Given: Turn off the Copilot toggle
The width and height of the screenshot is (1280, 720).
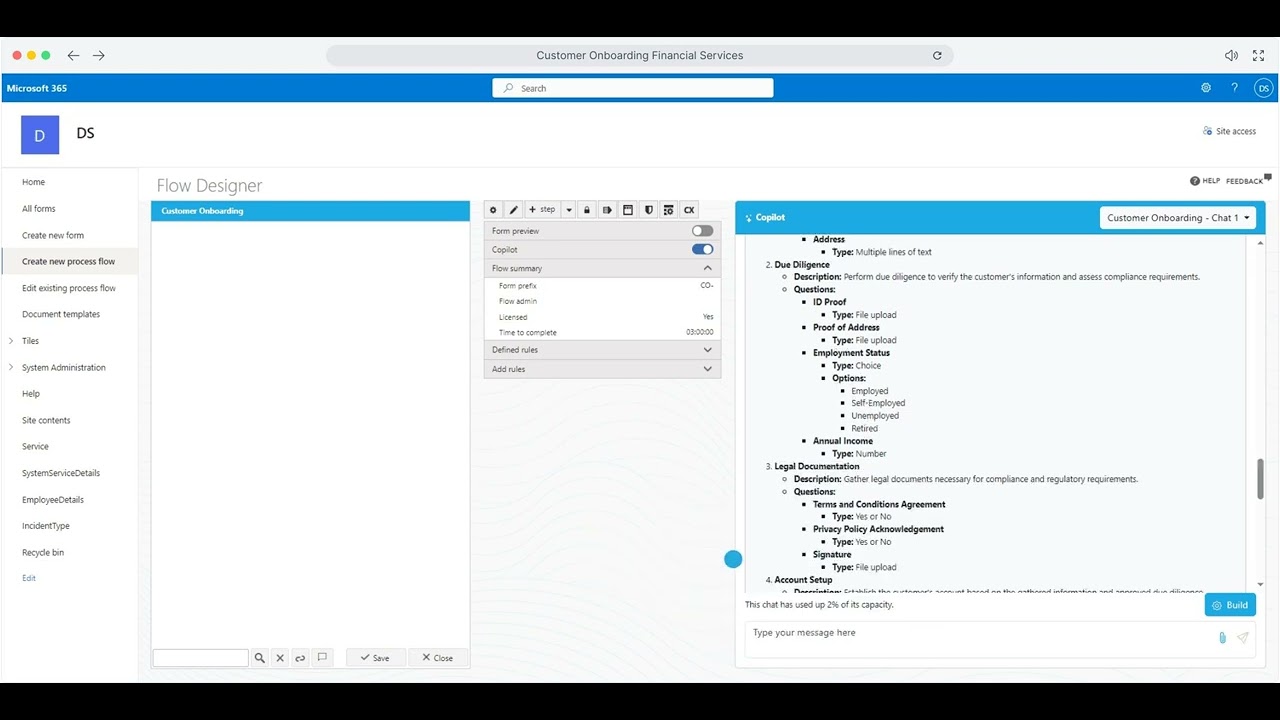Looking at the screenshot, I should point(703,250).
